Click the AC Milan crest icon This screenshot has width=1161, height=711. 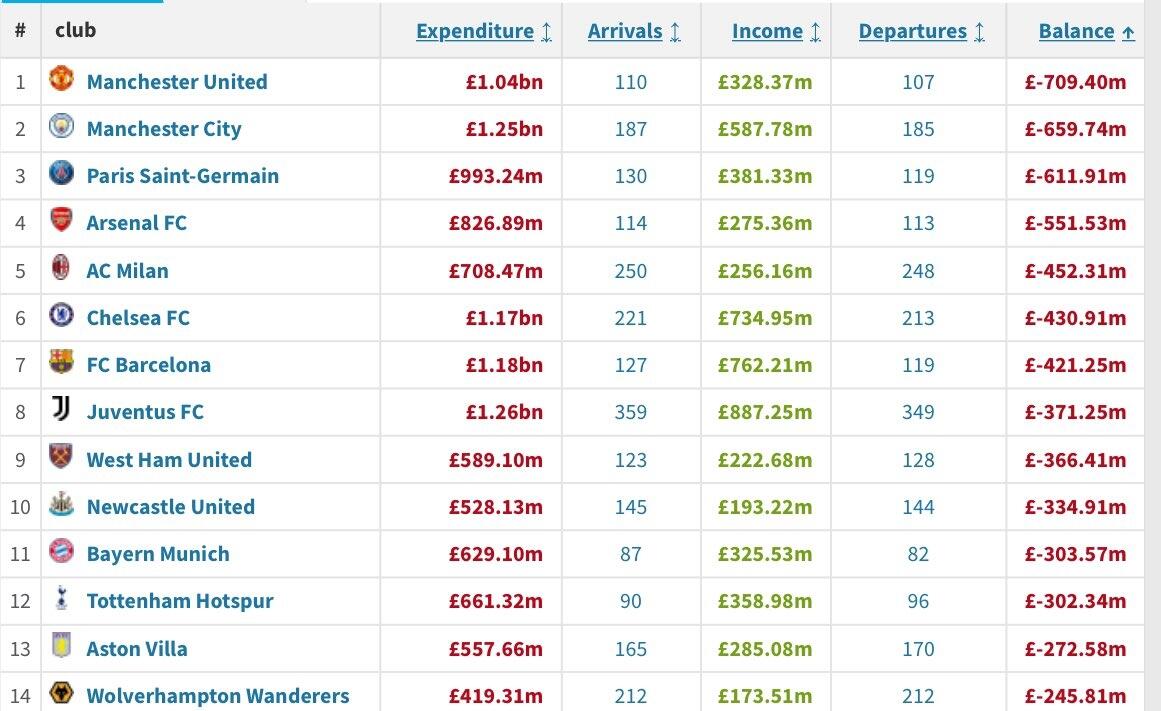61,269
